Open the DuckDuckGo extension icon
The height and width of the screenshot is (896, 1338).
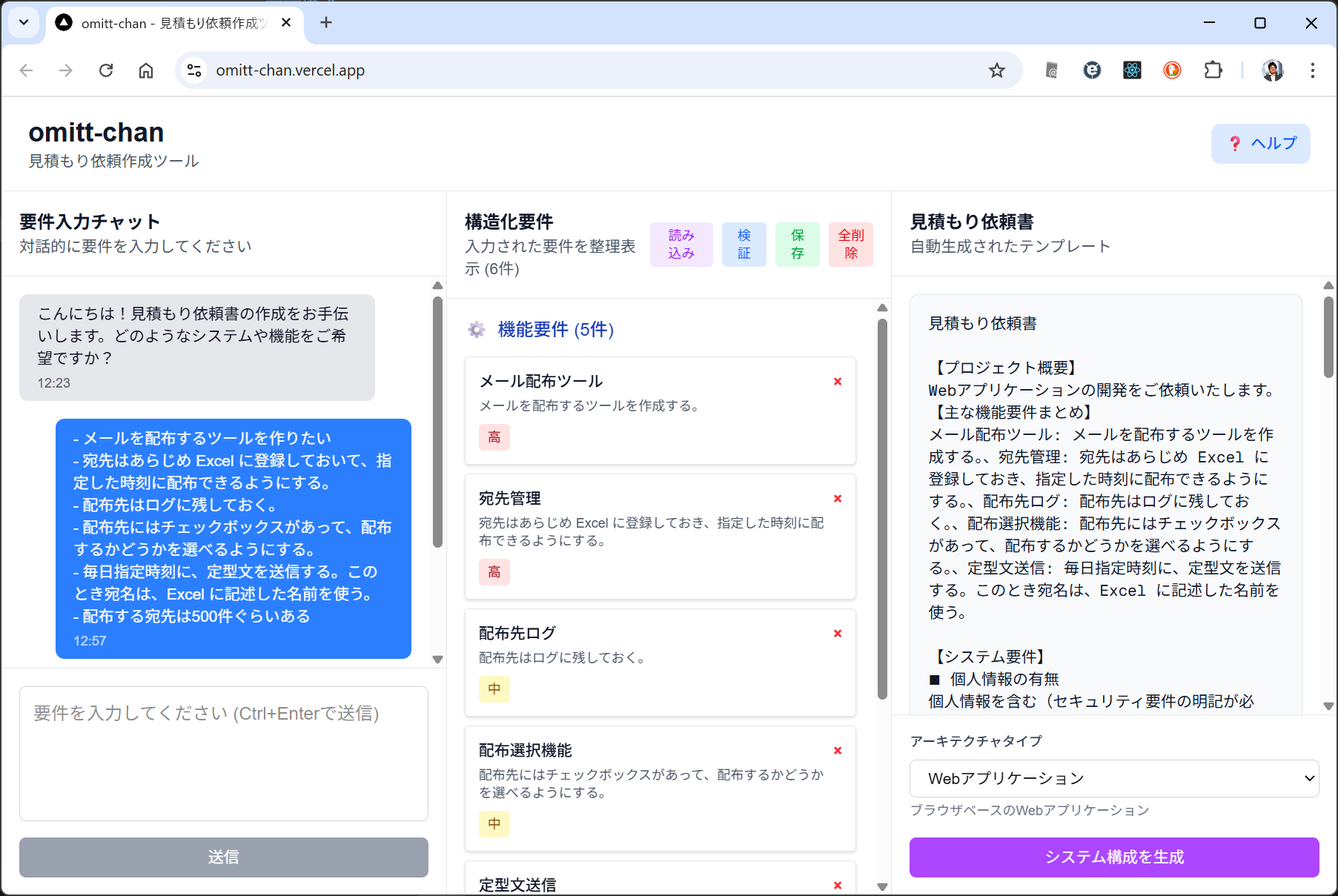point(1172,70)
